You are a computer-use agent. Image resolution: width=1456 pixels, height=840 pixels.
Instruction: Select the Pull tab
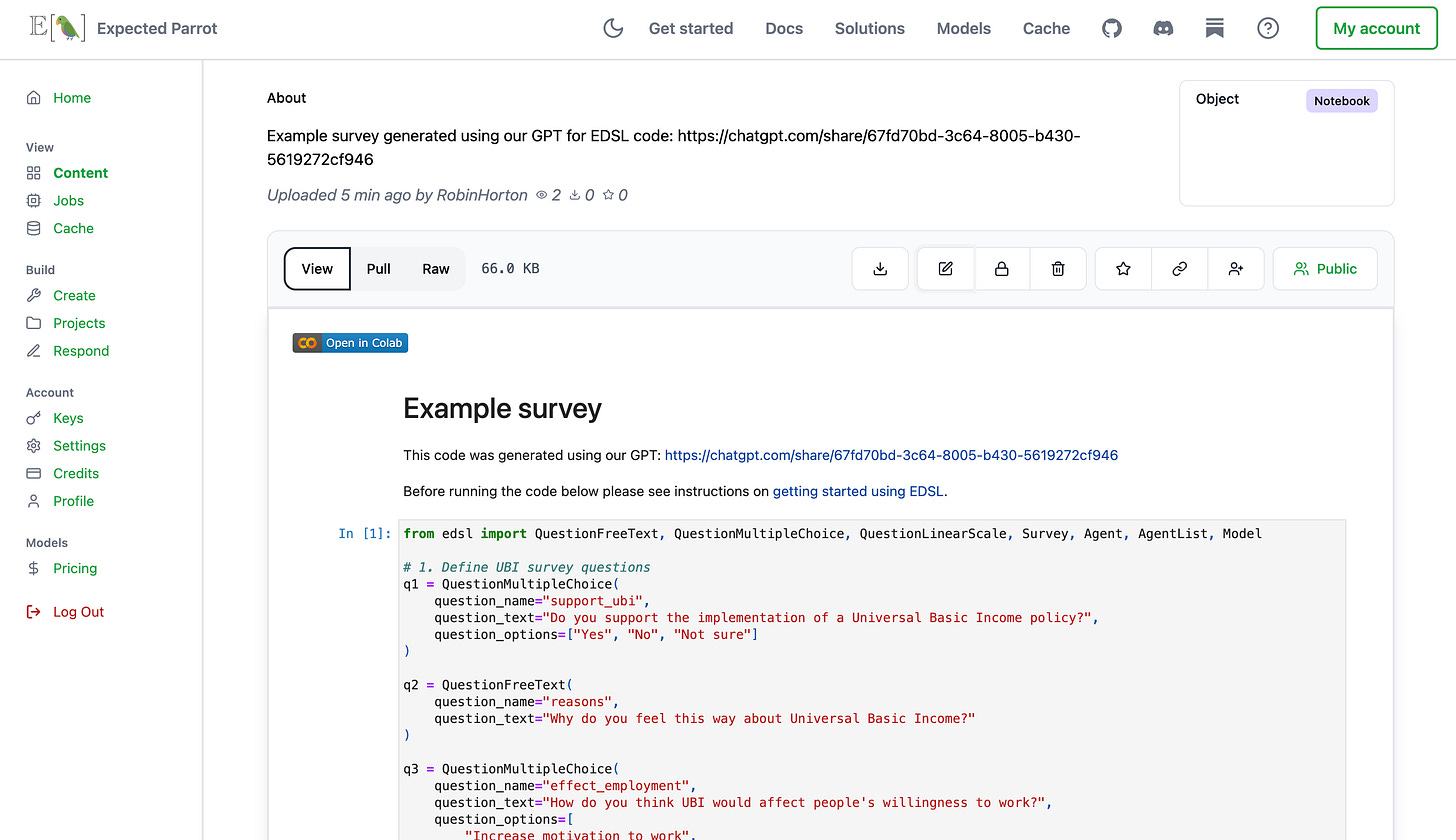click(x=379, y=269)
